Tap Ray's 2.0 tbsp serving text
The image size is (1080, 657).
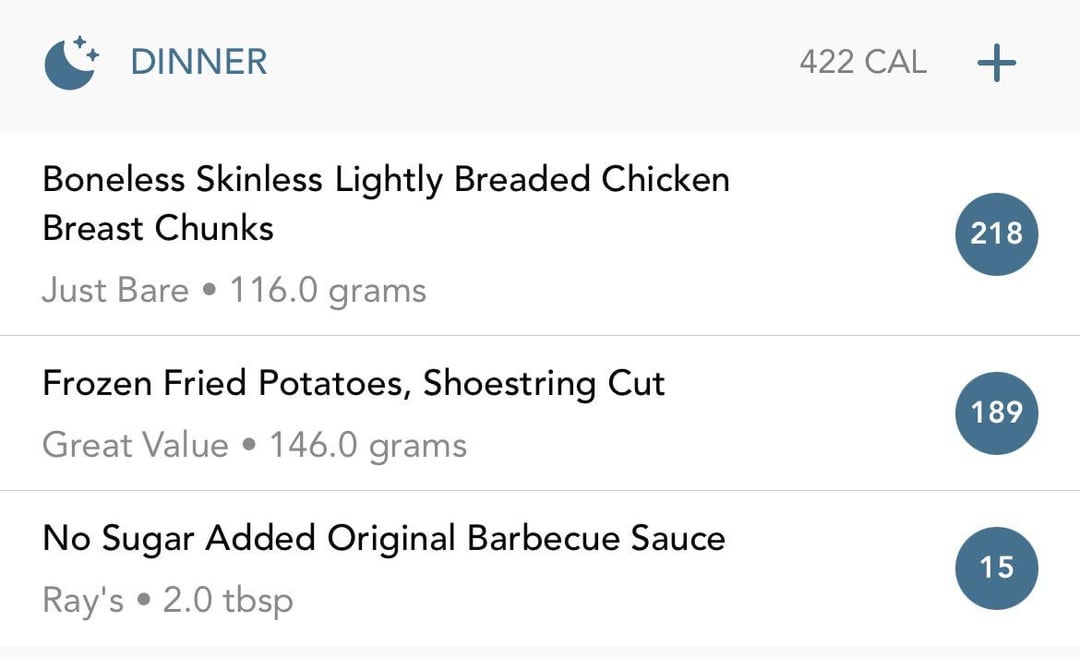[167, 601]
